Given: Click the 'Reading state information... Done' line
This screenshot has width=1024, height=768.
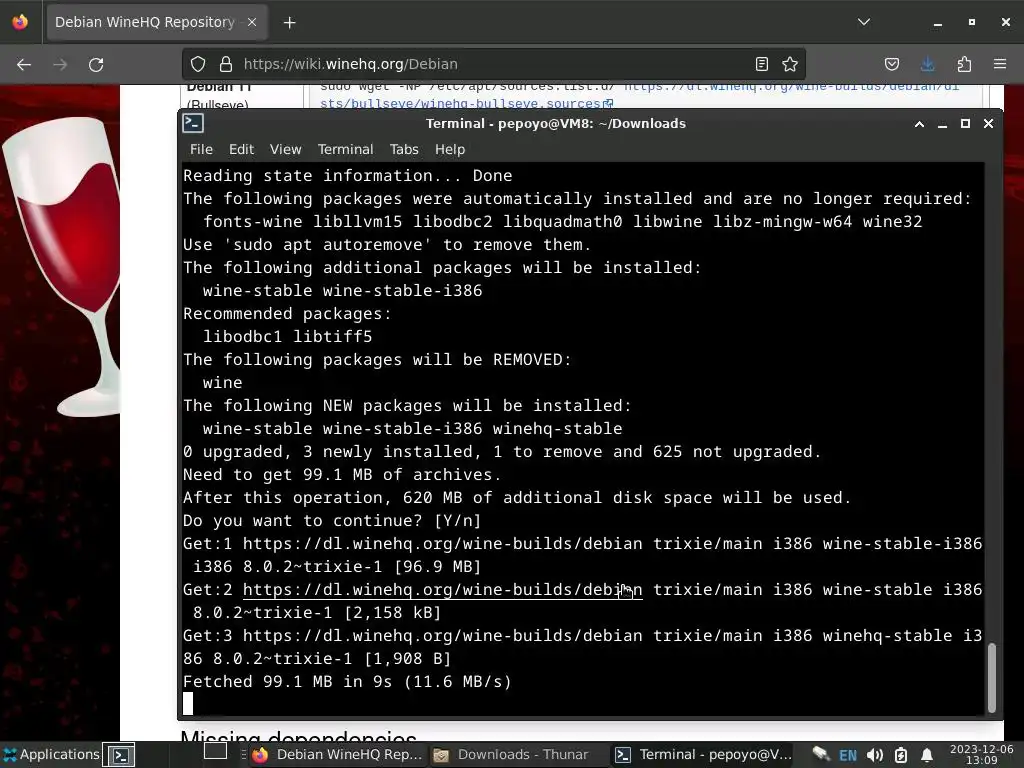Looking at the screenshot, I should pos(347,176).
